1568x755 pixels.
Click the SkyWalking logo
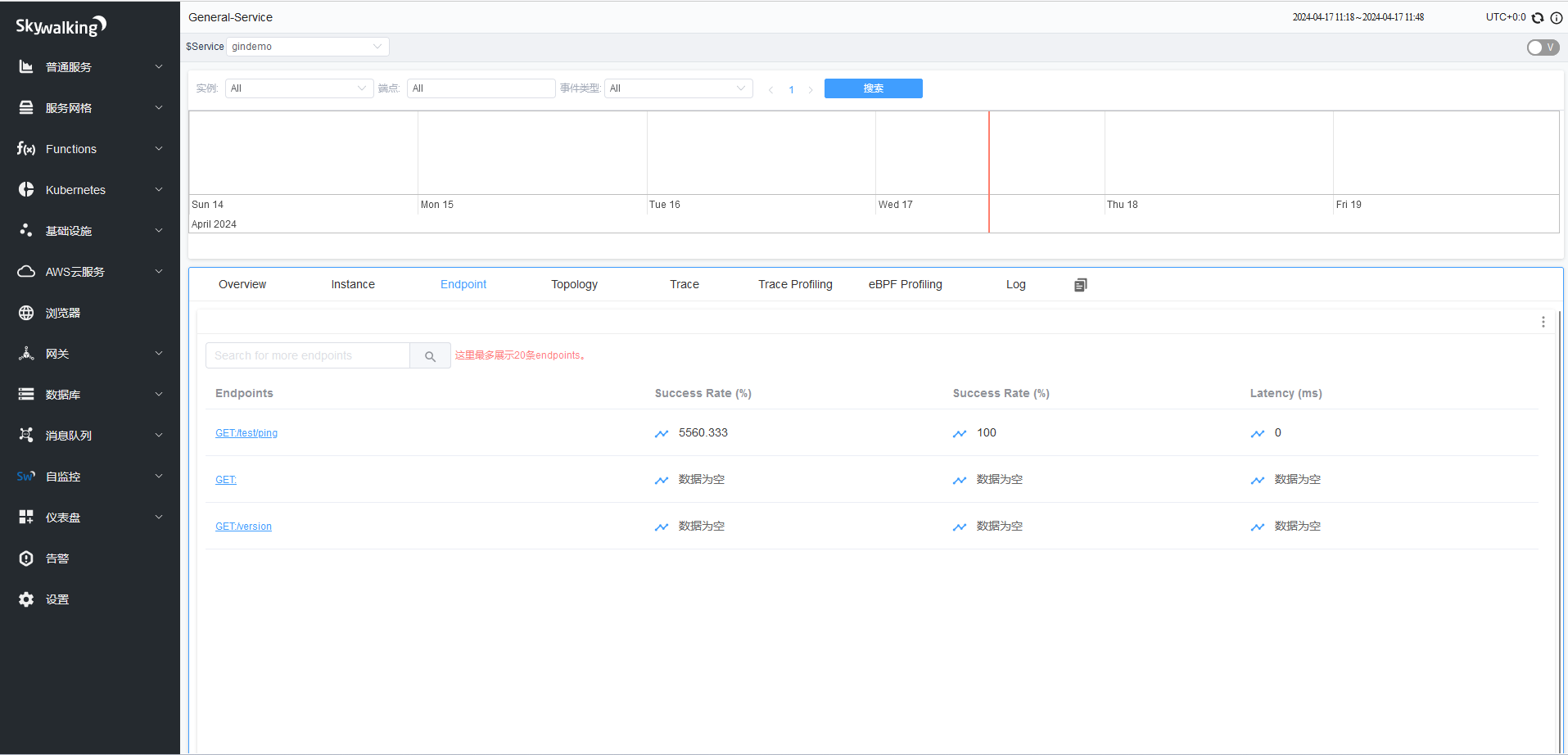click(x=61, y=26)
